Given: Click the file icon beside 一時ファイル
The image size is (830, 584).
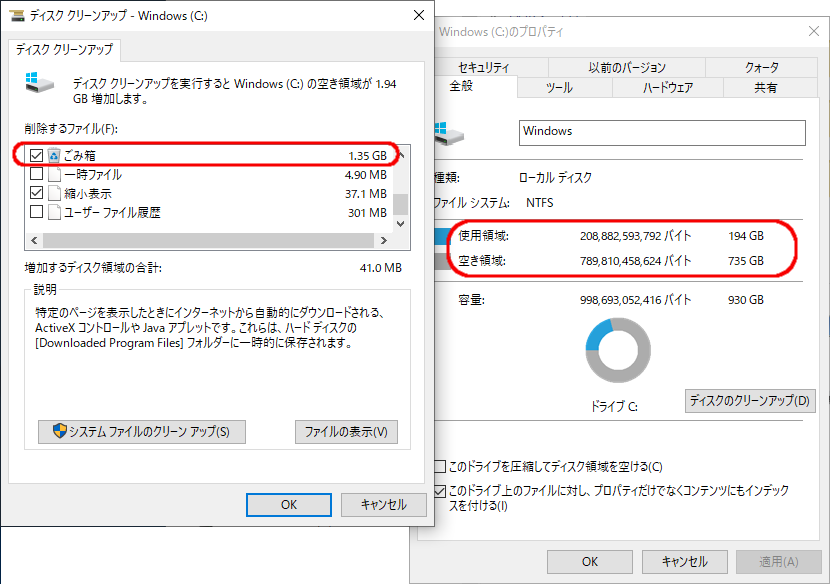Looking at the screenshot, I should (54, 175).
